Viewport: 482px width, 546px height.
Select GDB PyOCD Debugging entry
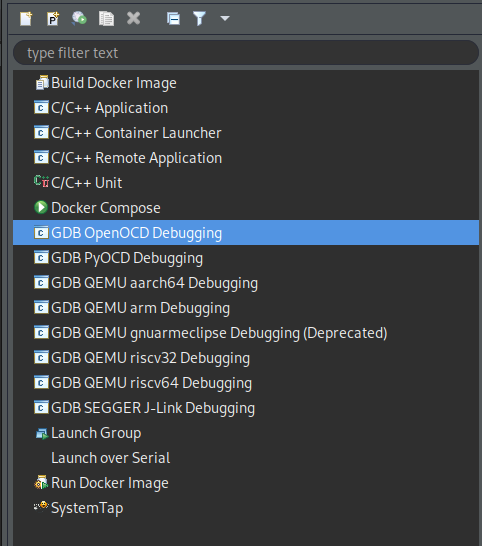tap(127, 258)
